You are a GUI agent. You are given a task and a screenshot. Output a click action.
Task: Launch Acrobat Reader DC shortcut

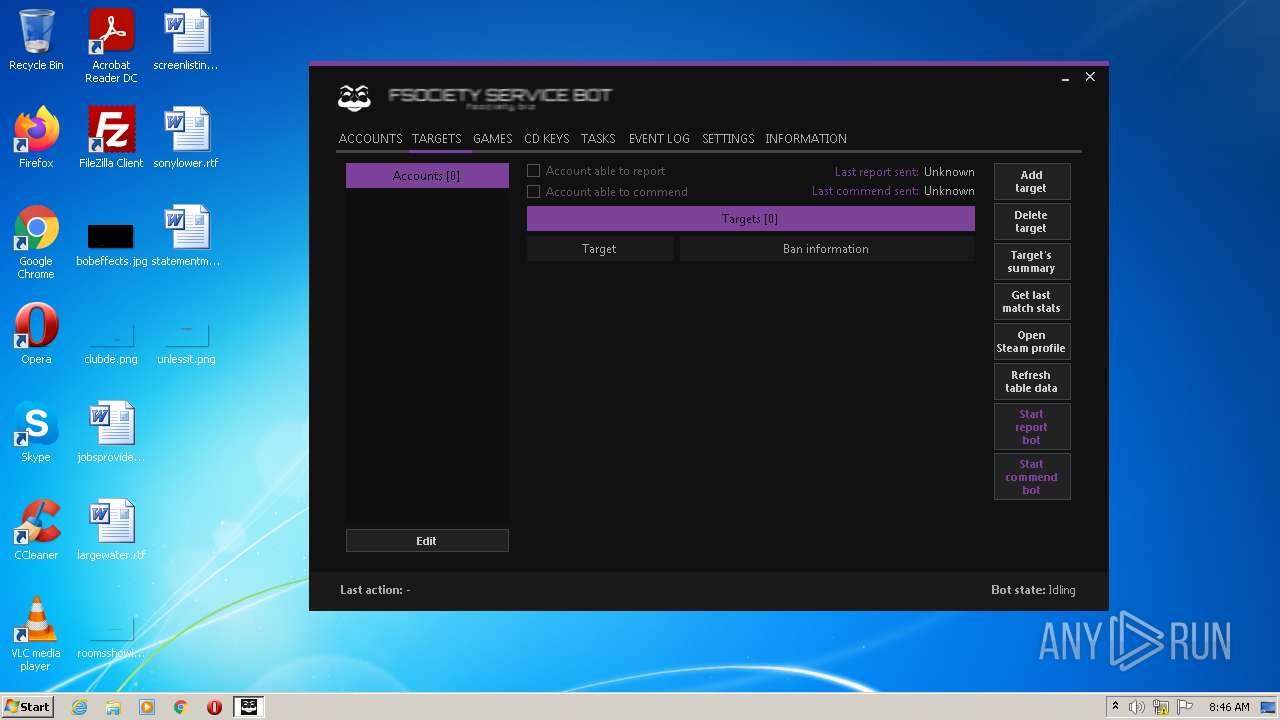[x=111, y=46]
